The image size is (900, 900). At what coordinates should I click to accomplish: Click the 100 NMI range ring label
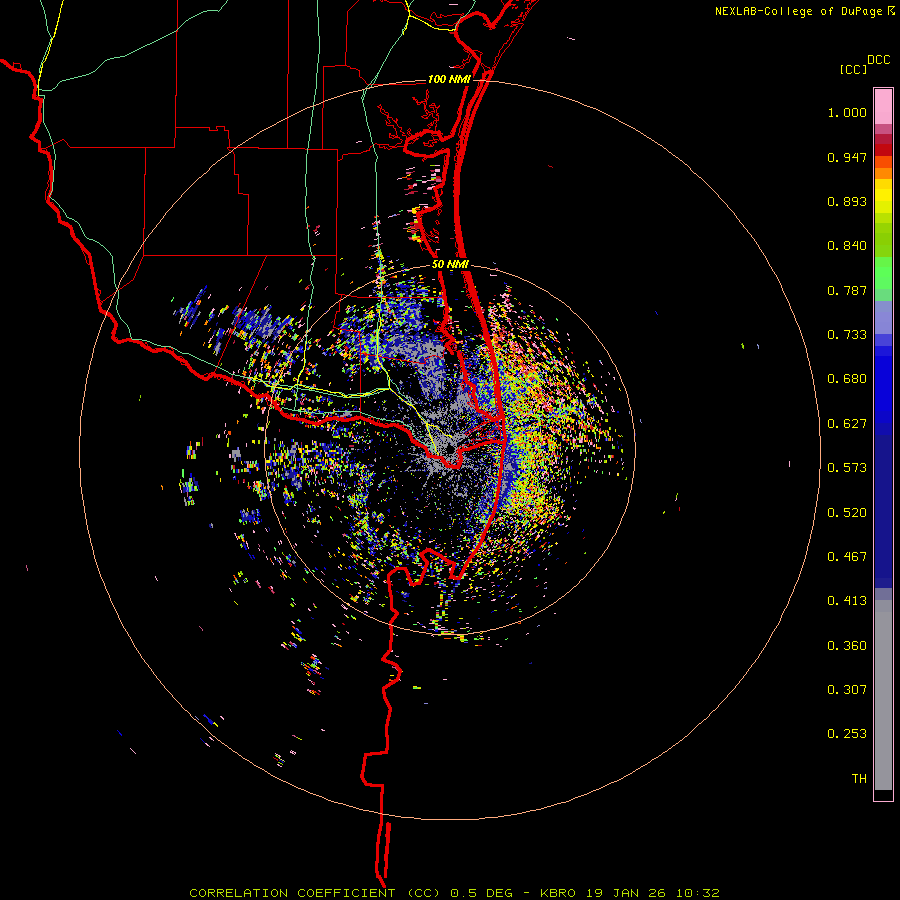tap(449, 79)
